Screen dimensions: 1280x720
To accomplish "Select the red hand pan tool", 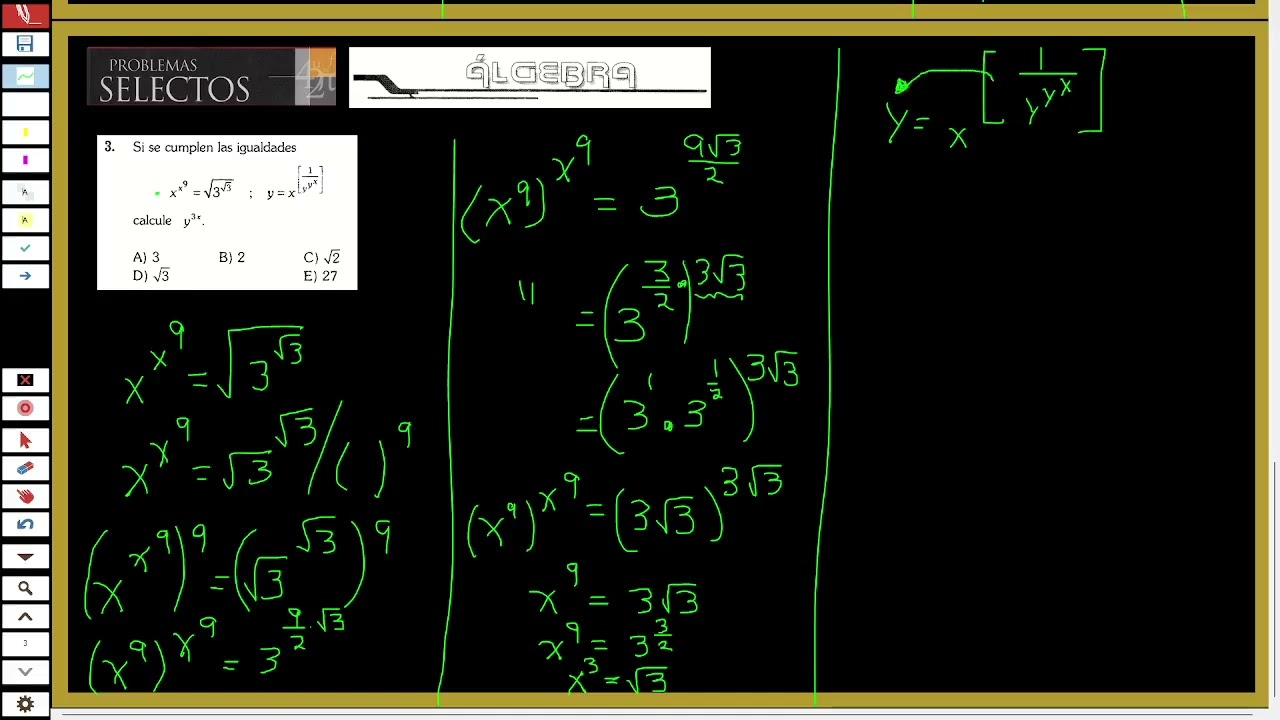I will (x=25, y=496).
